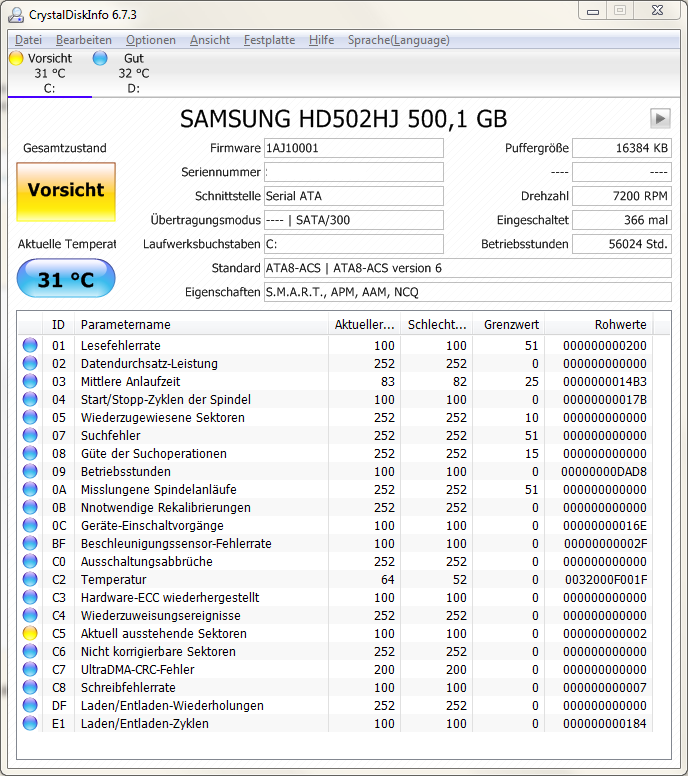
Task: Click the status icon for Datendurchsatz-Leistung
Action: [x=30, y=363]
